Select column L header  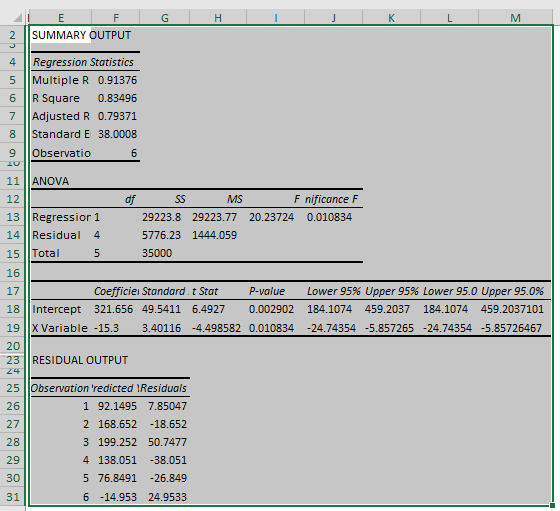(450, 17)
